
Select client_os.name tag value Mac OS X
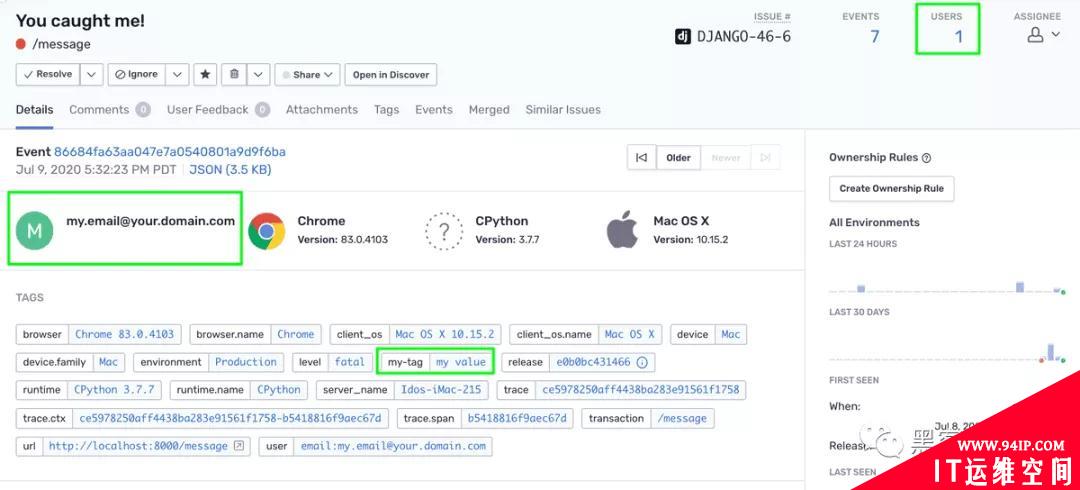630,334
